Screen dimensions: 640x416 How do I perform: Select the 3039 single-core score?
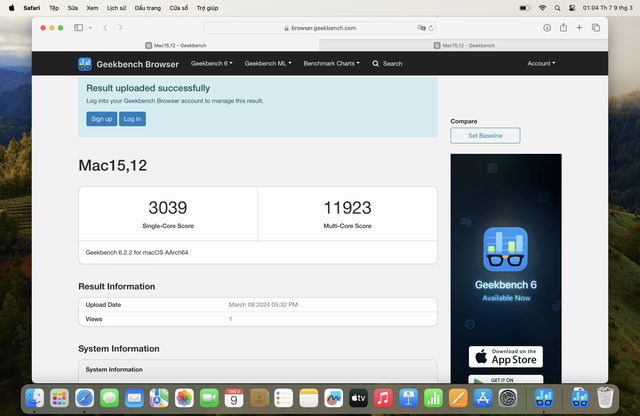(x=168, y=208)
